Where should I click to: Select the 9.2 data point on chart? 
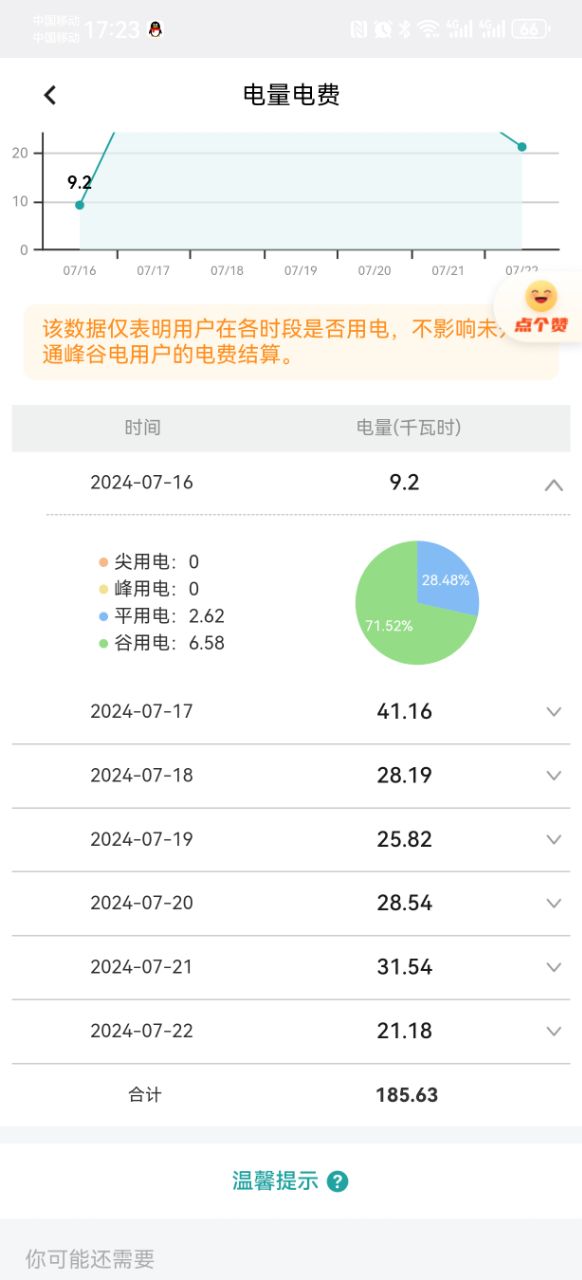(x=80, y=205)
